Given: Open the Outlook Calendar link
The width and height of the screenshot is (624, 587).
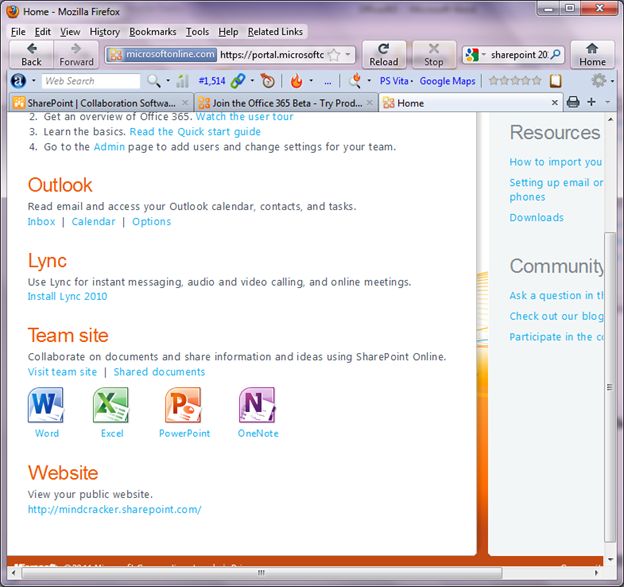Looking at the screenshot, I should click(x=94, y=221).
